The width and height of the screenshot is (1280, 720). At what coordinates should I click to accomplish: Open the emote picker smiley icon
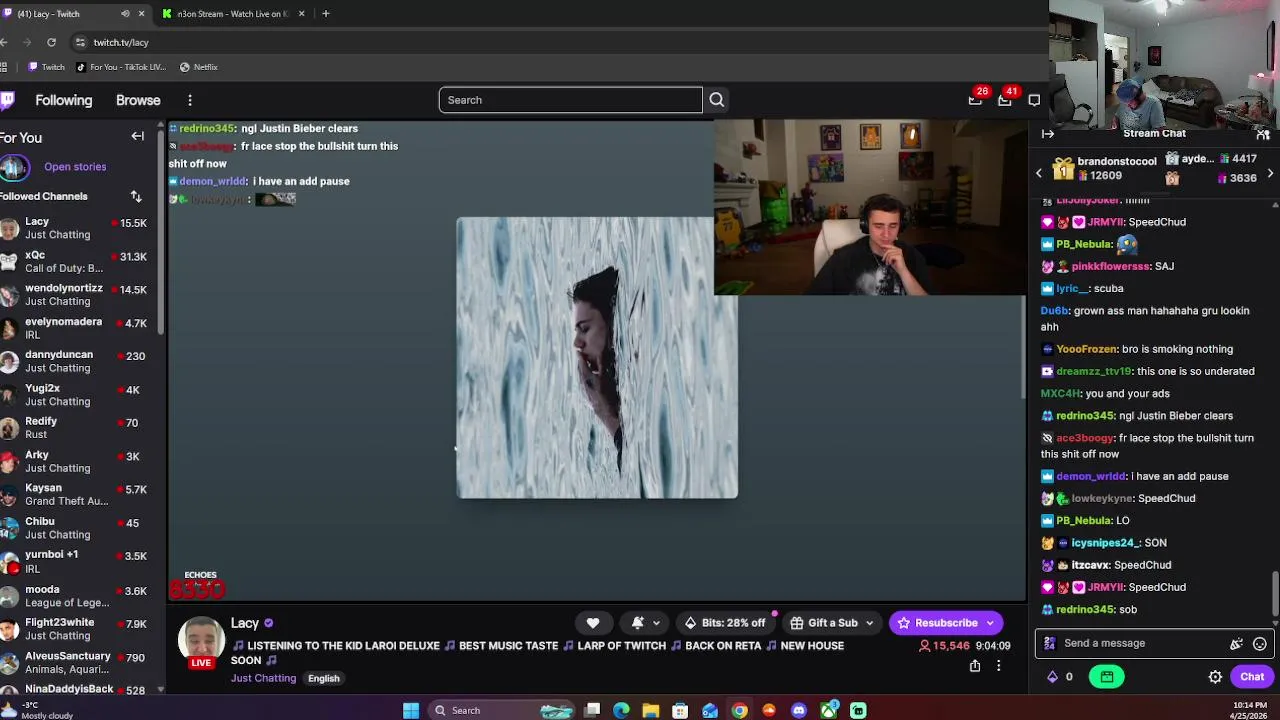(1260, 644)
